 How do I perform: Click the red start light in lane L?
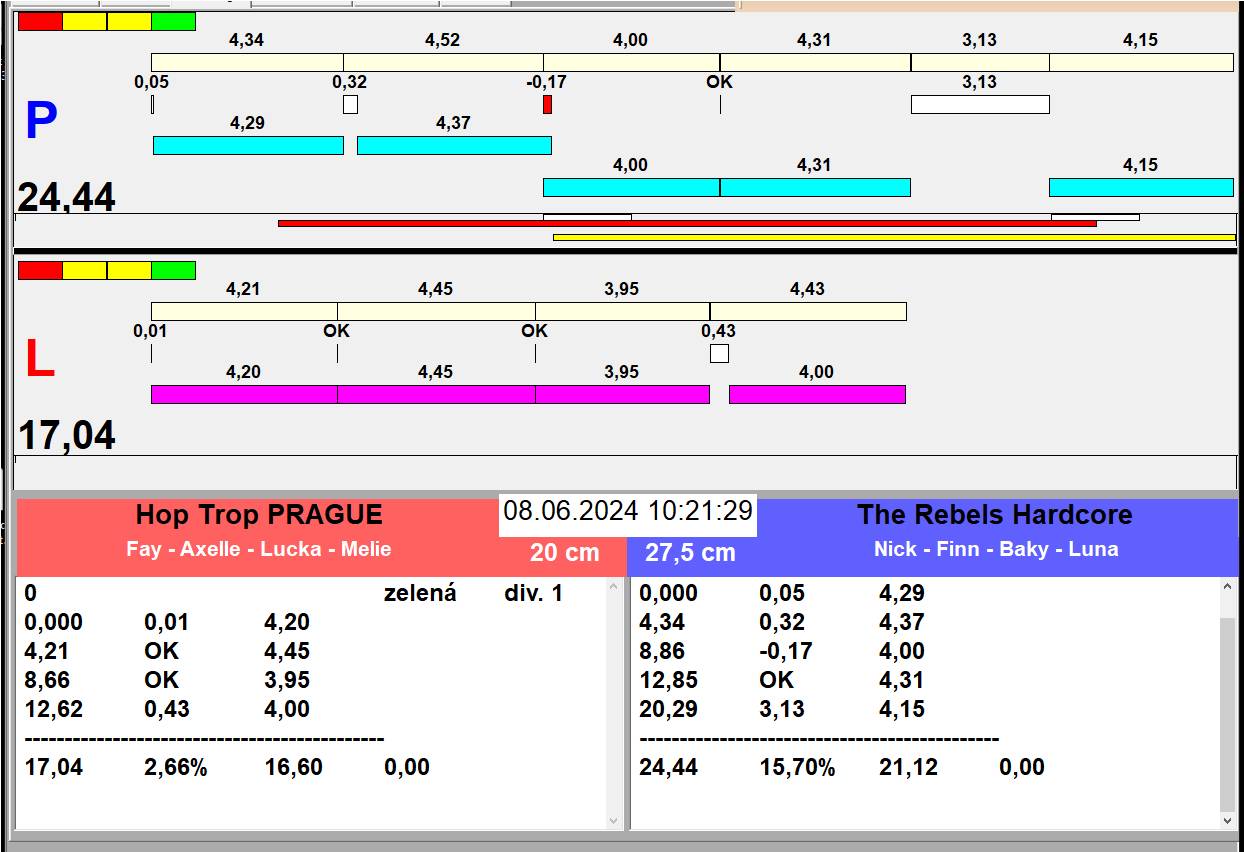pyautogui.click(x=40, y=270)
